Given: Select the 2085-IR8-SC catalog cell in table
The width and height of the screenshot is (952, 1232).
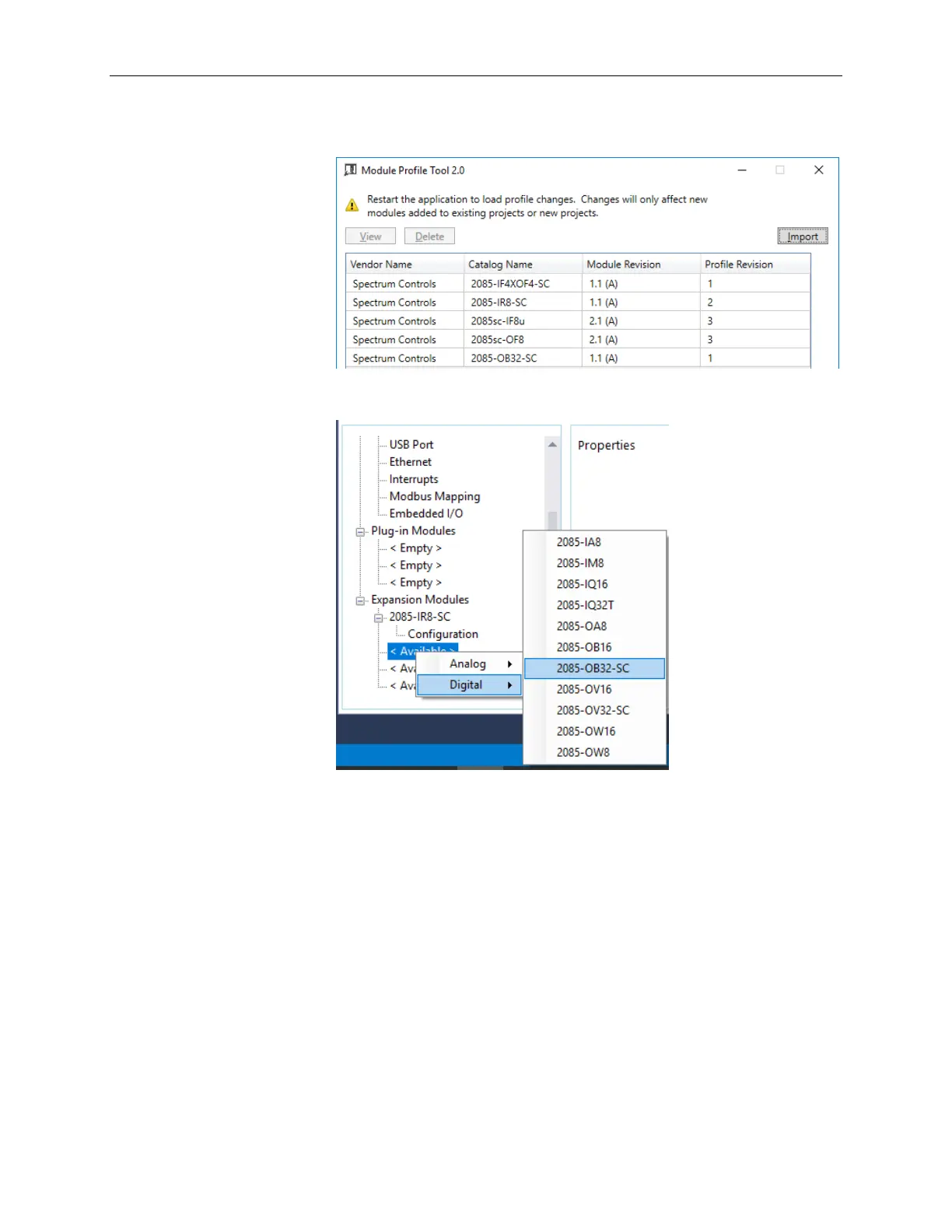Looking at the screenshot, I should [523, 303].
